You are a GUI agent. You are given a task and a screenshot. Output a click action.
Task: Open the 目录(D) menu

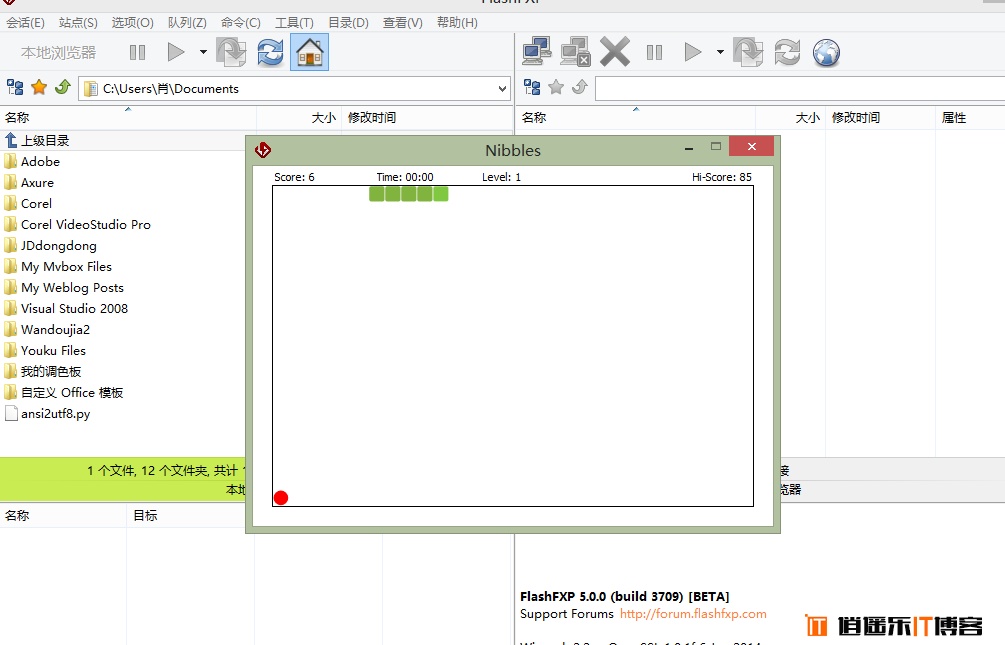tap(349, 23)
